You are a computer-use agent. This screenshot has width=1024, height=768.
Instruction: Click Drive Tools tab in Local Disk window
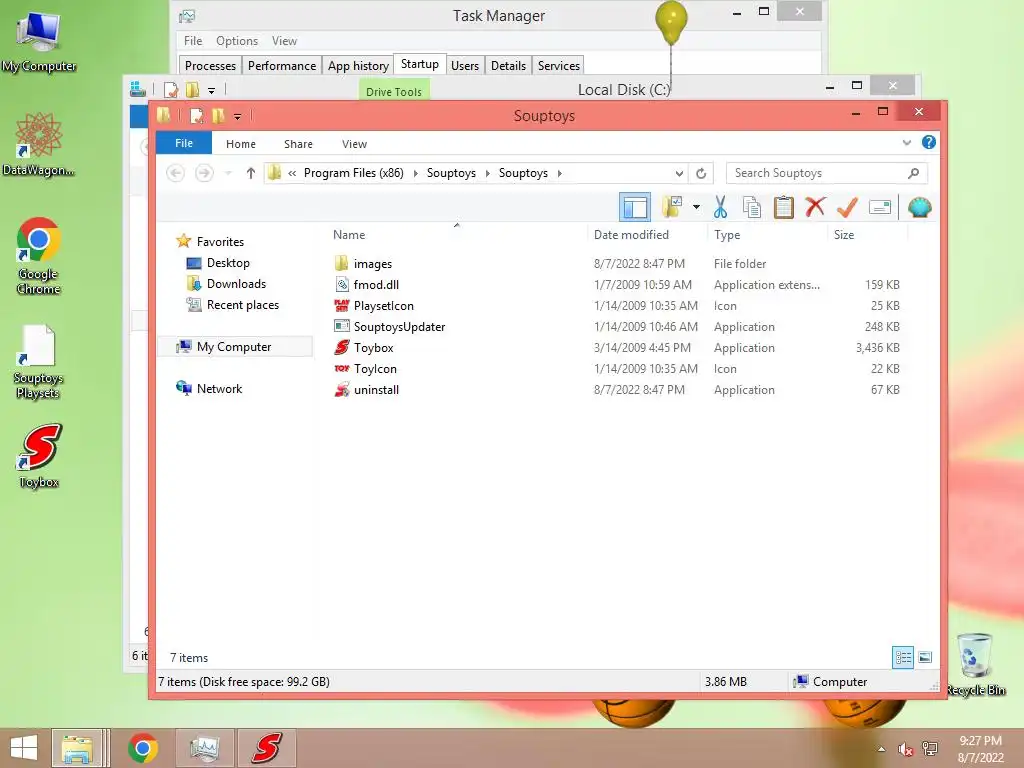(x=393, y=90)
